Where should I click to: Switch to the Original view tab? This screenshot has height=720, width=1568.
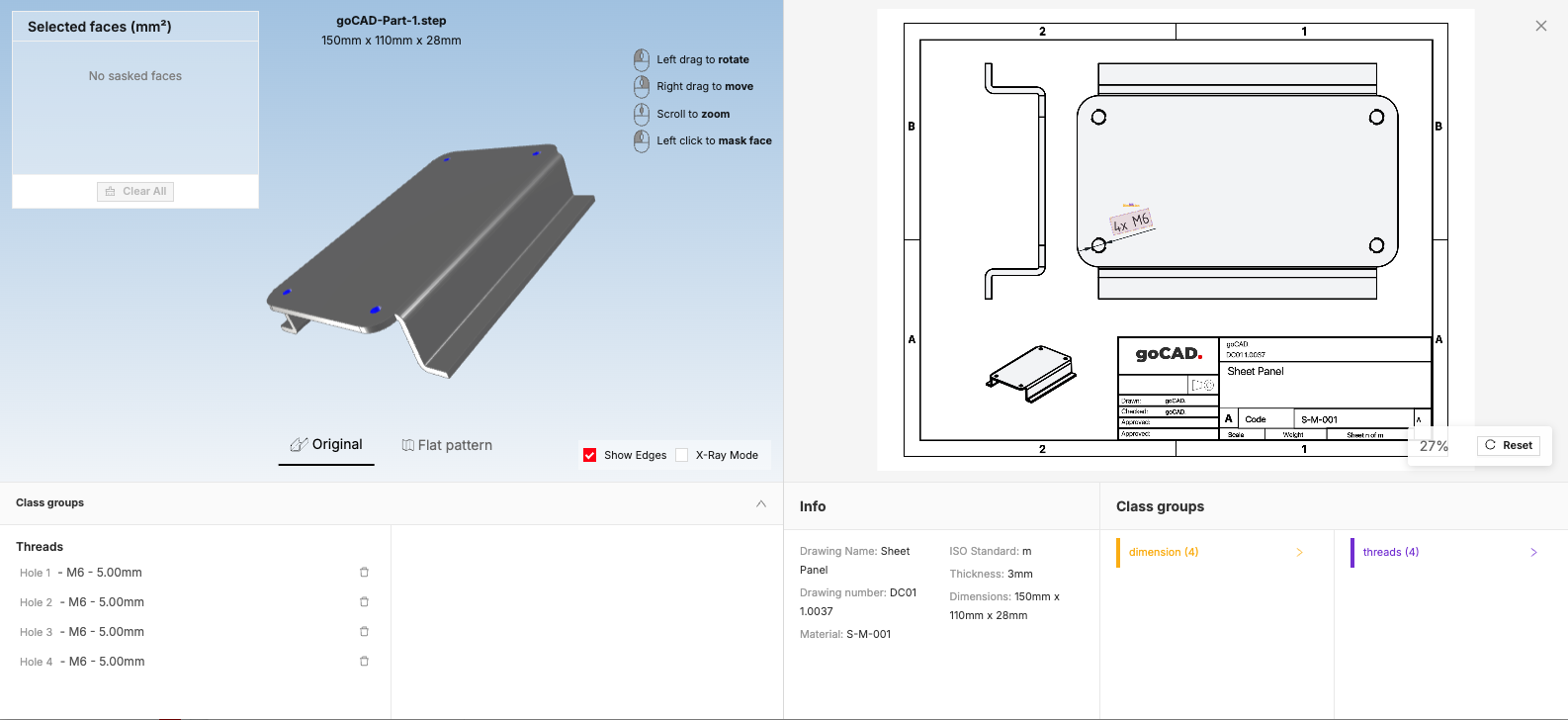tap(326, 445)
